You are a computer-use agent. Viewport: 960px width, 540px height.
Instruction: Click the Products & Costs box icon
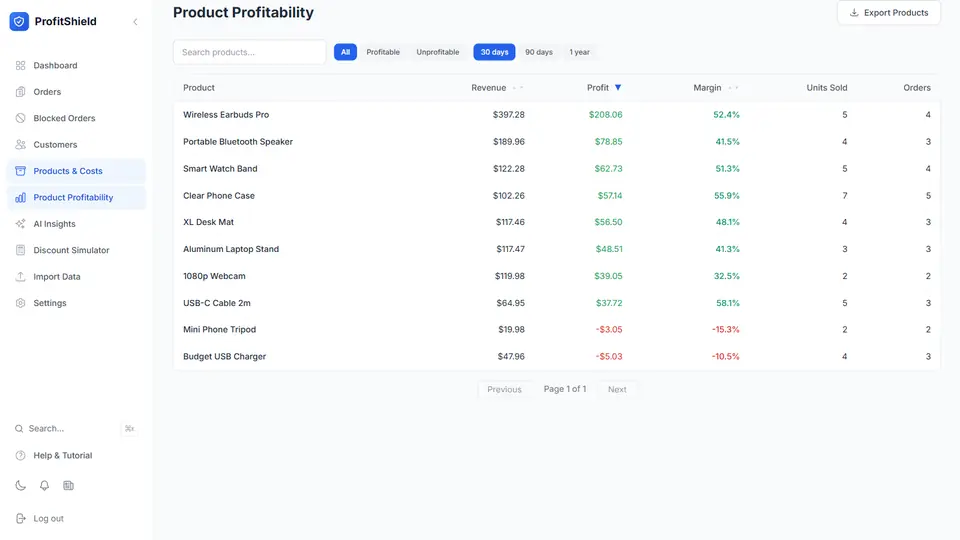[x=20, y=171]
